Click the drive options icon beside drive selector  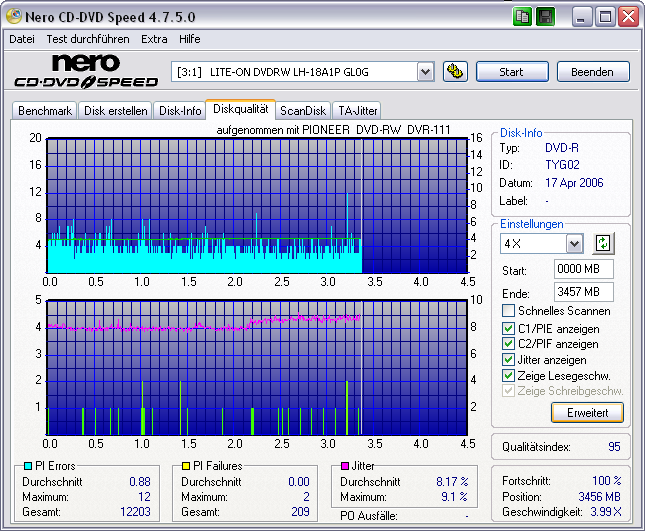[455, 71]
